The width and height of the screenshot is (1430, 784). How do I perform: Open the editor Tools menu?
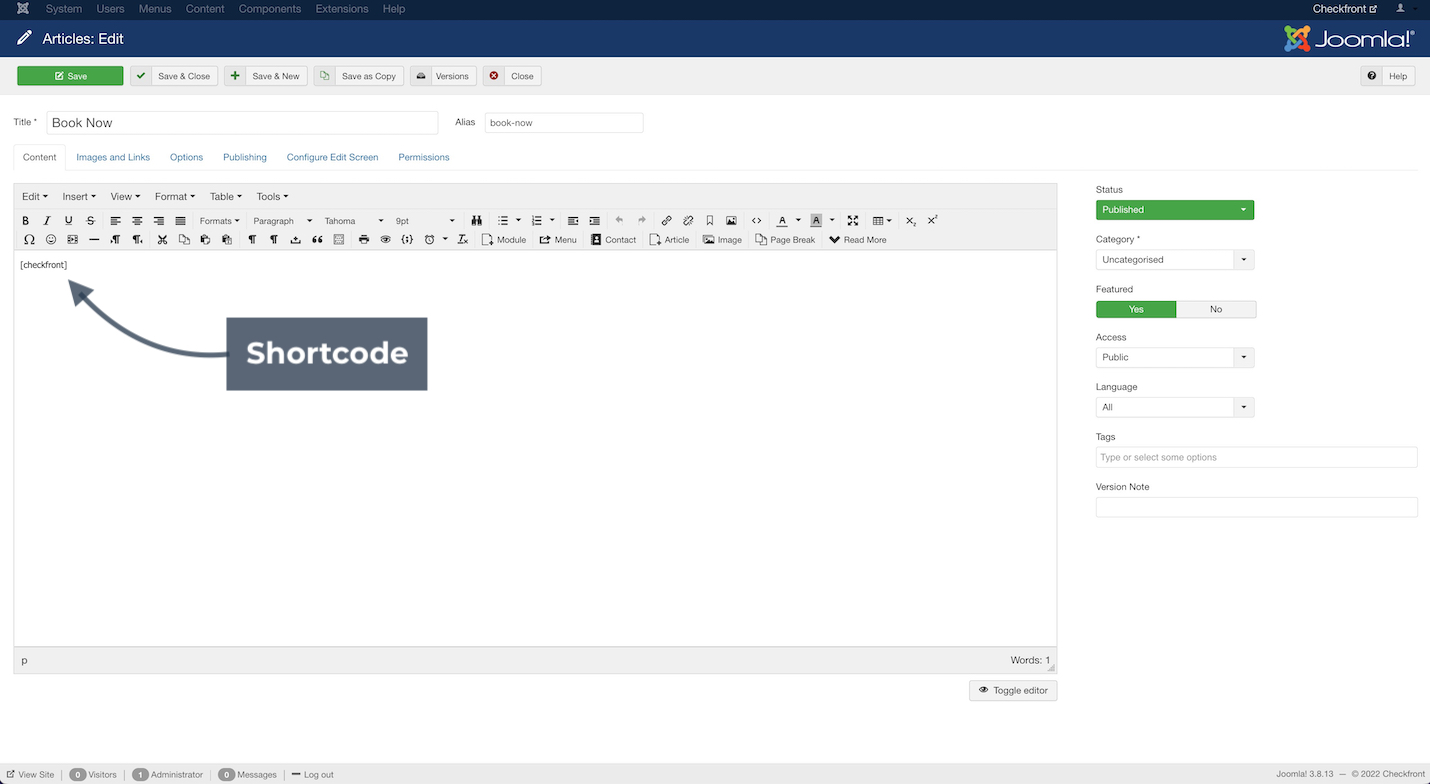272,197
